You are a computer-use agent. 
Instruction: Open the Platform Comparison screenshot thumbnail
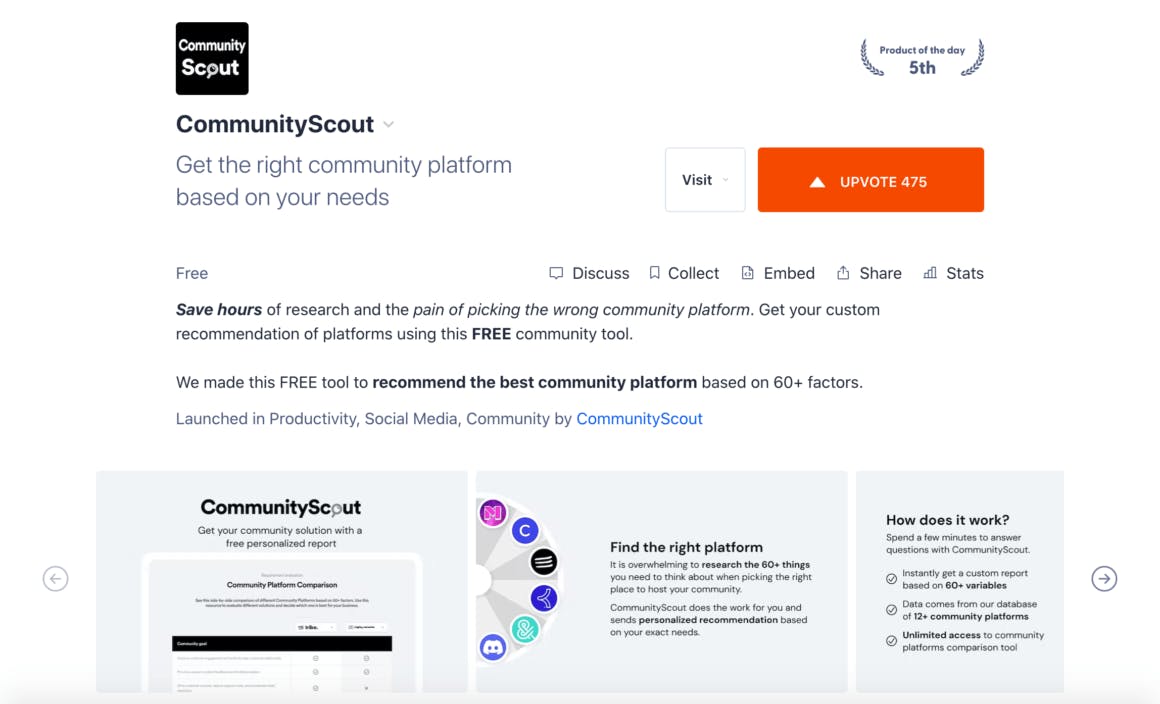281,581
